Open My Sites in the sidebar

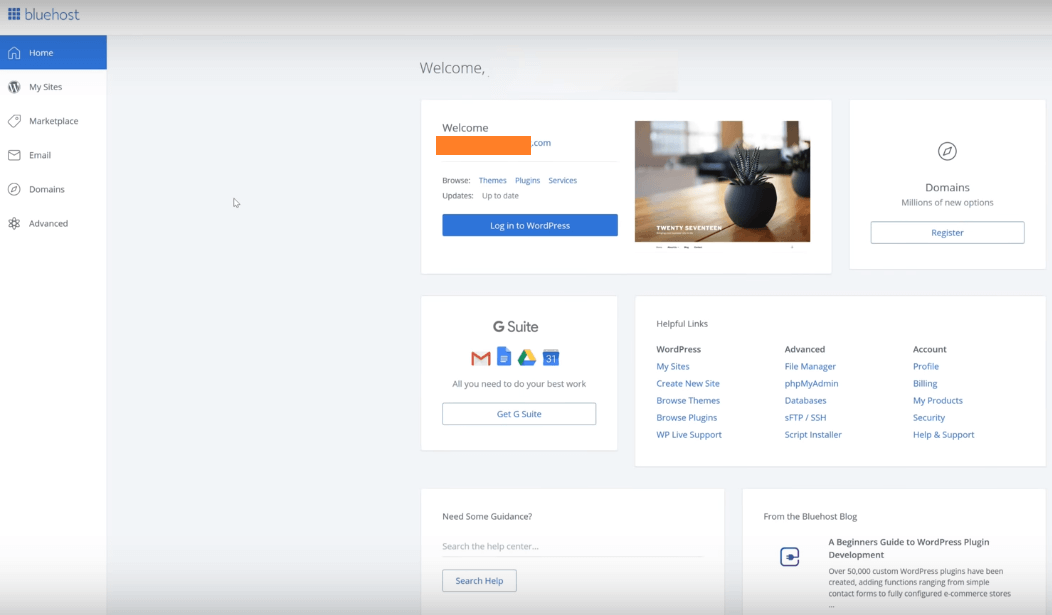click(53, 87)
